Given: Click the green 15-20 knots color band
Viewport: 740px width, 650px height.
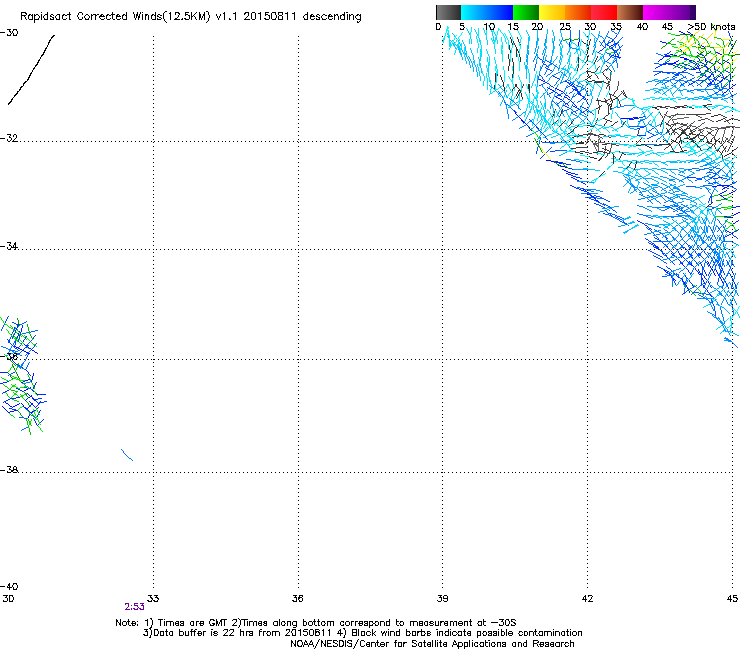Looking at the screenshot, I should 526,12.
